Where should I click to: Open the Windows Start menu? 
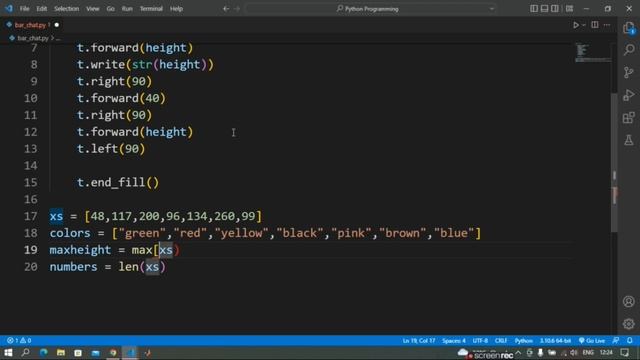pos(8,353)
